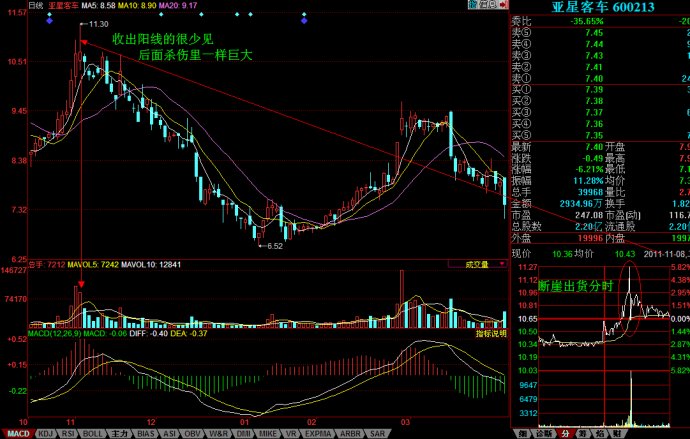Image resolution: width=690 pixels, height=439 pixels.
Task: Select the DMI indicator tab
Action: [243, 434]
